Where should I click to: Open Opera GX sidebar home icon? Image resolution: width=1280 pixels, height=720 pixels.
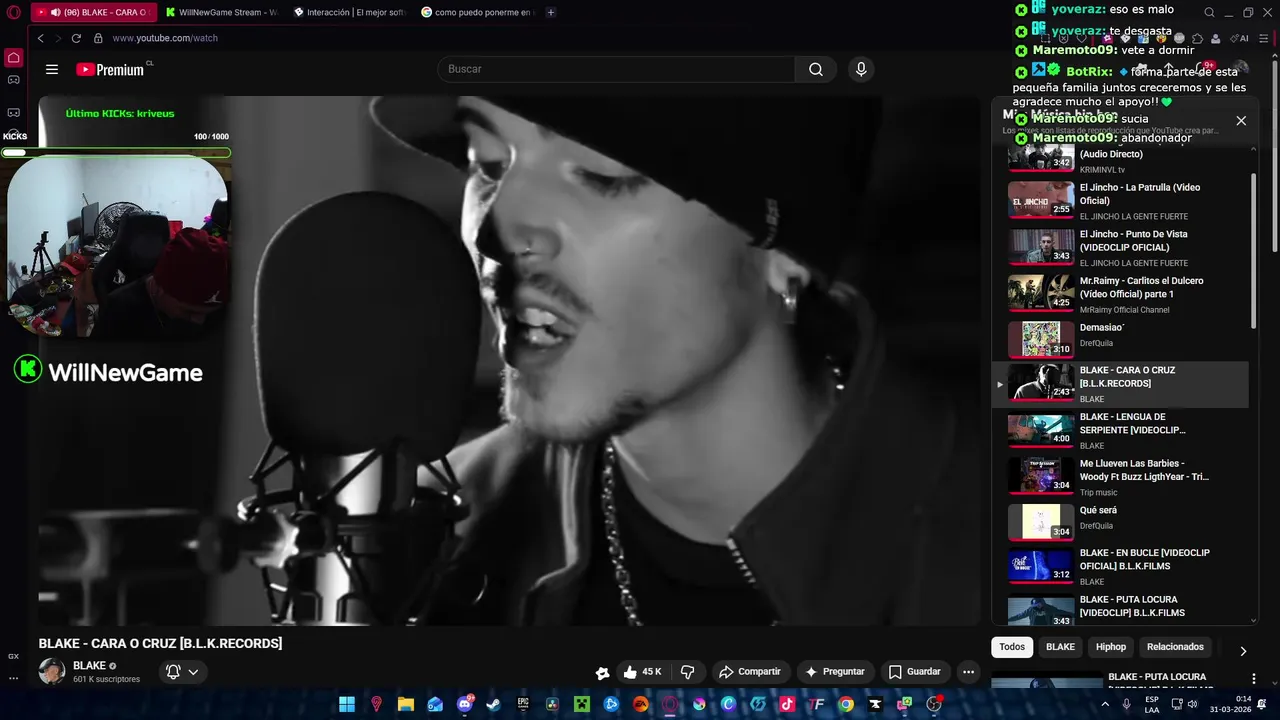(x=14, y=58)
